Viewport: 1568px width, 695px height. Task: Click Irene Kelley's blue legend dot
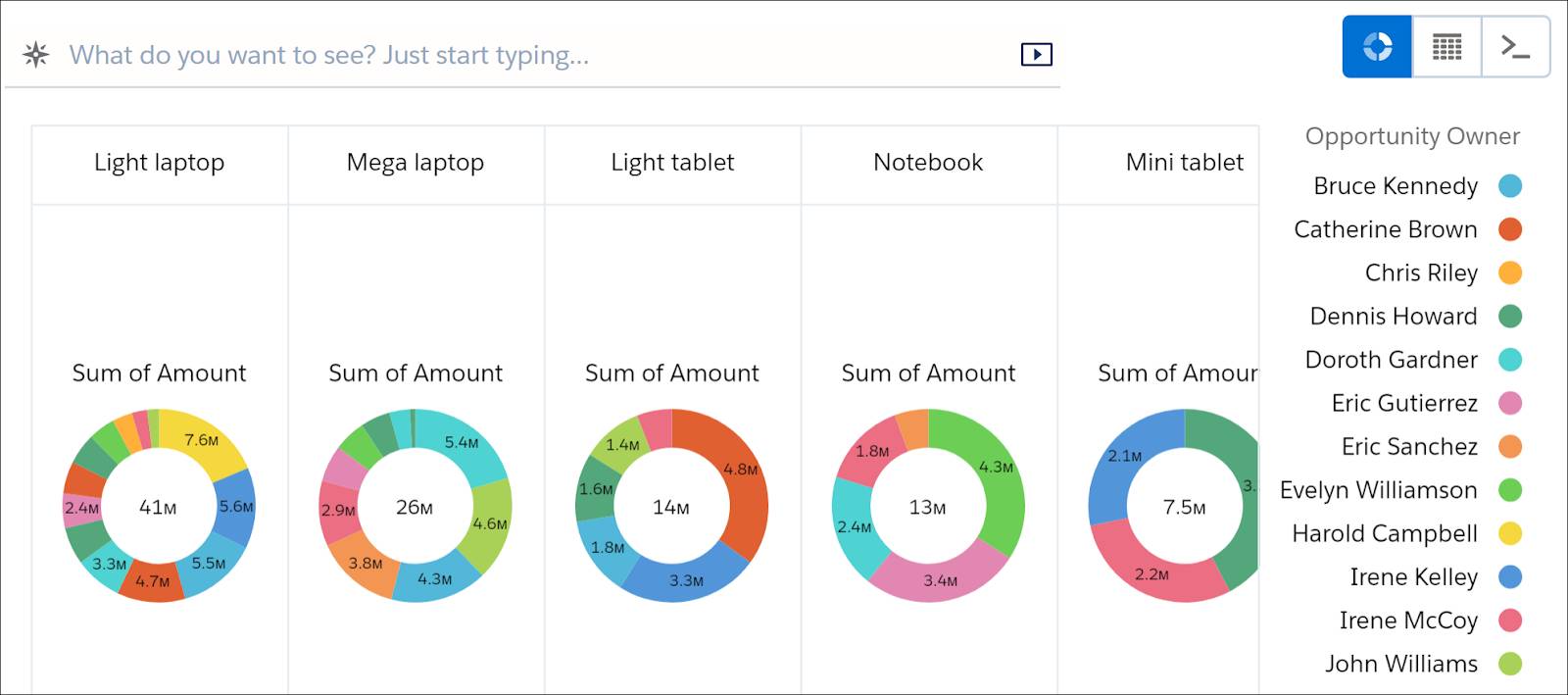(x=1510, y=577)
